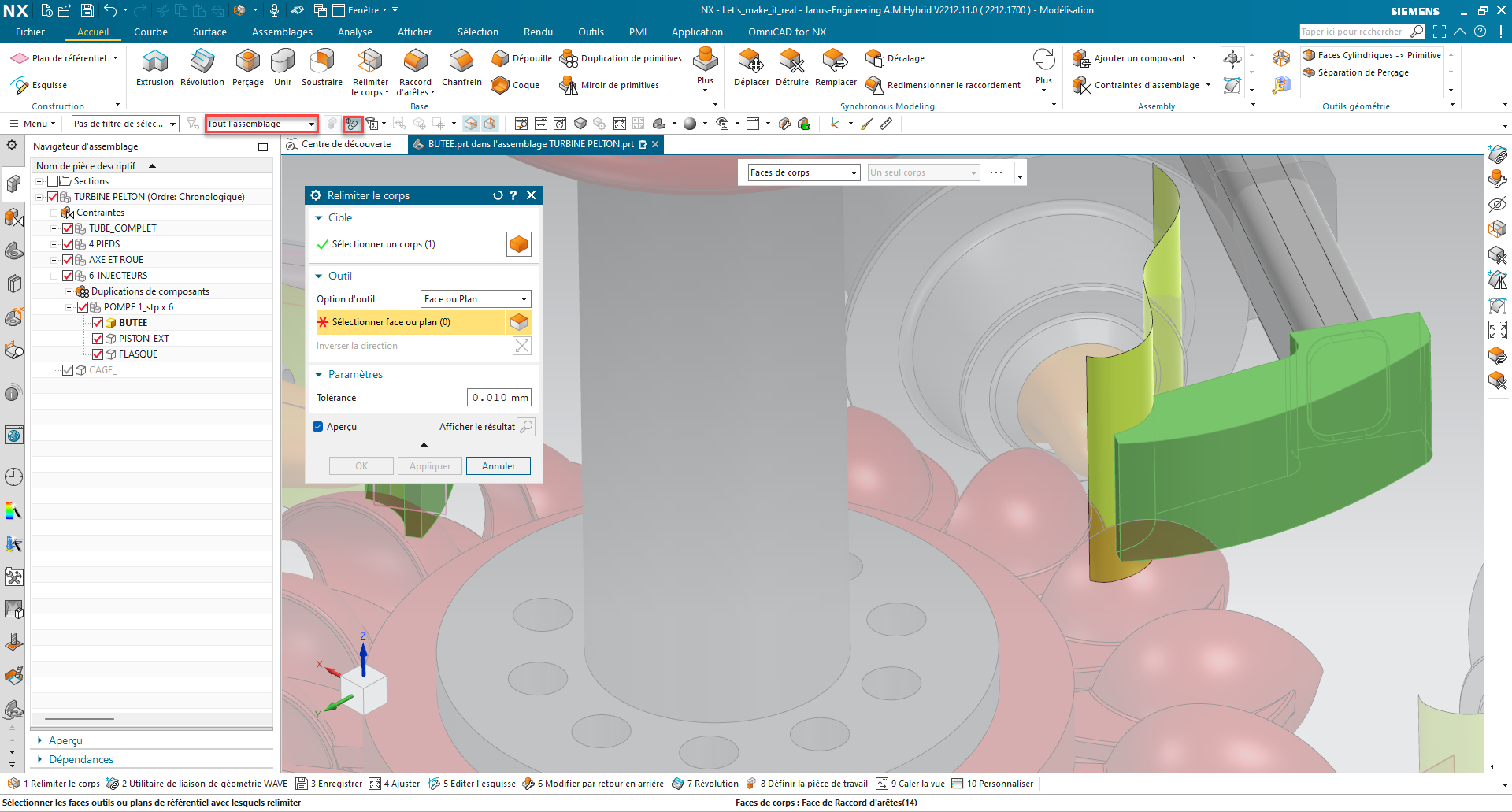The height and width of the screenshot is (812, 1512).
Task: Click 9 Caler la vue shortcut
Action: click(x=911, y=784)
